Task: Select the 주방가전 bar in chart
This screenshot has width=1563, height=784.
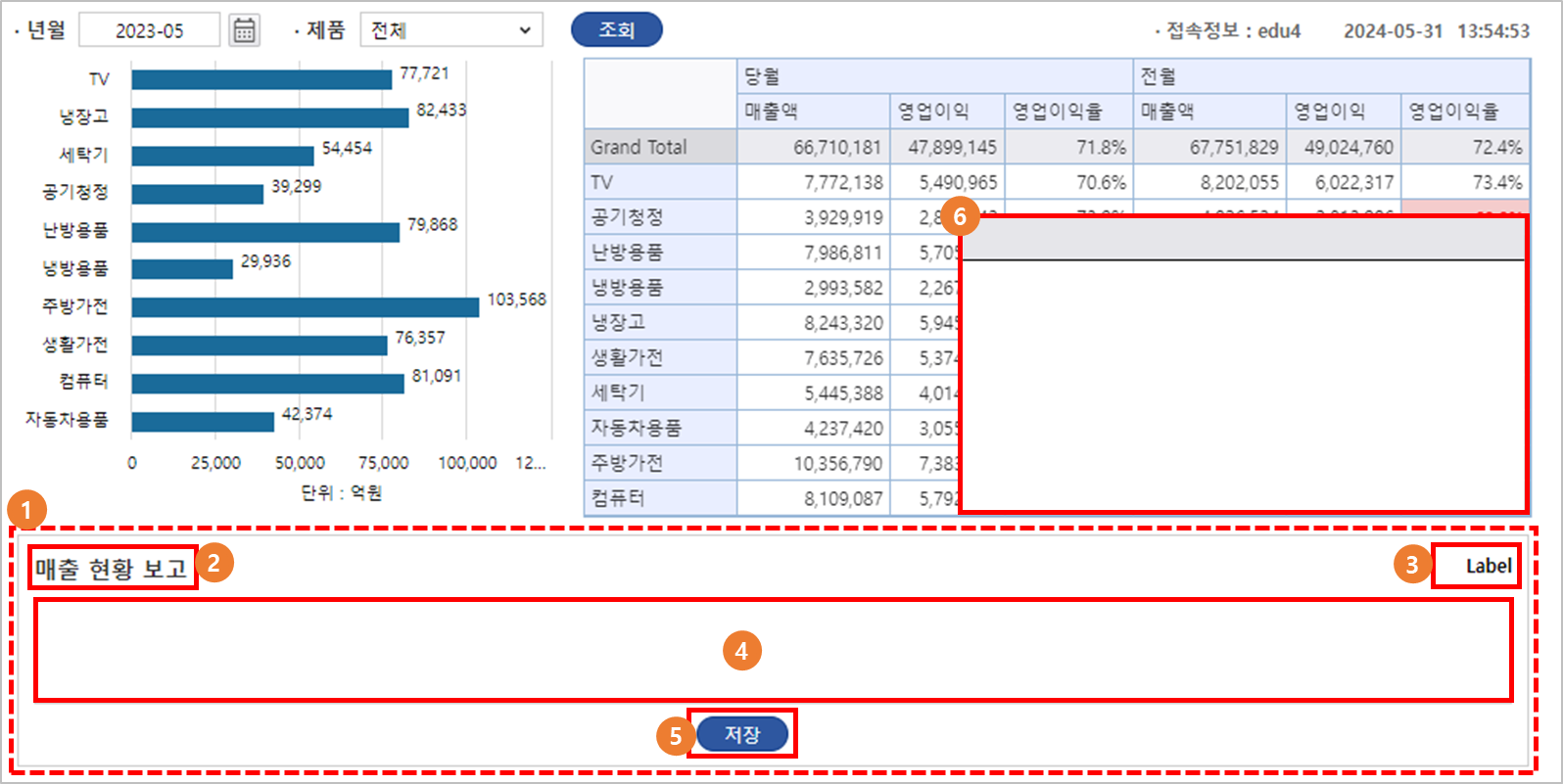Action: tap(306, 307)
